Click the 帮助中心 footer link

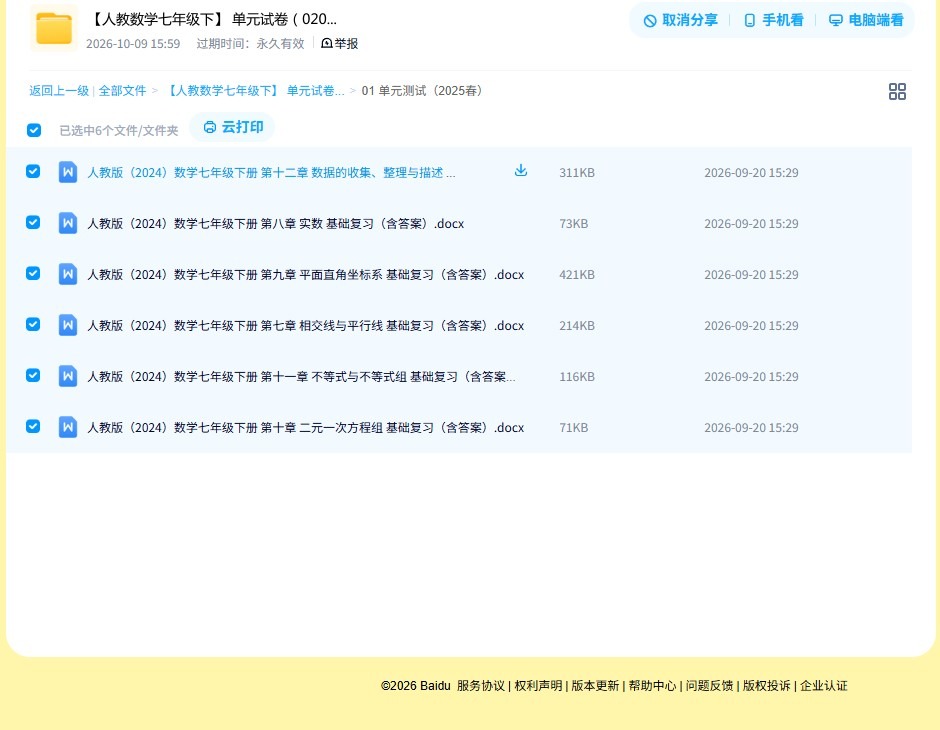[652, 686]
